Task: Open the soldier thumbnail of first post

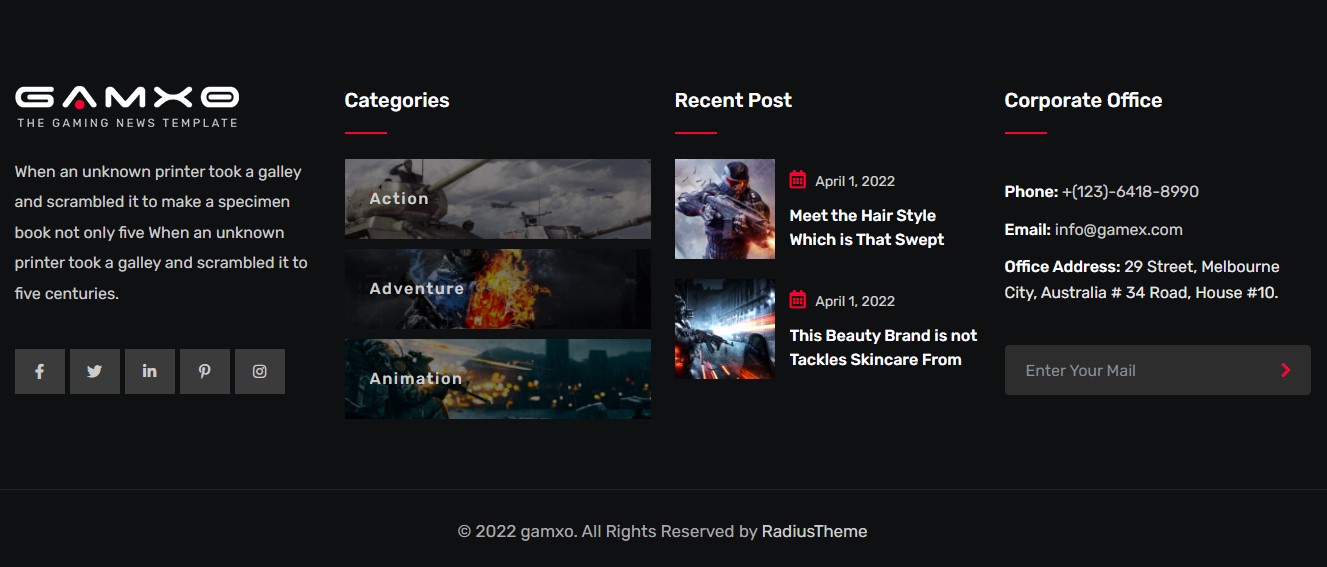Action: point(725,209)
